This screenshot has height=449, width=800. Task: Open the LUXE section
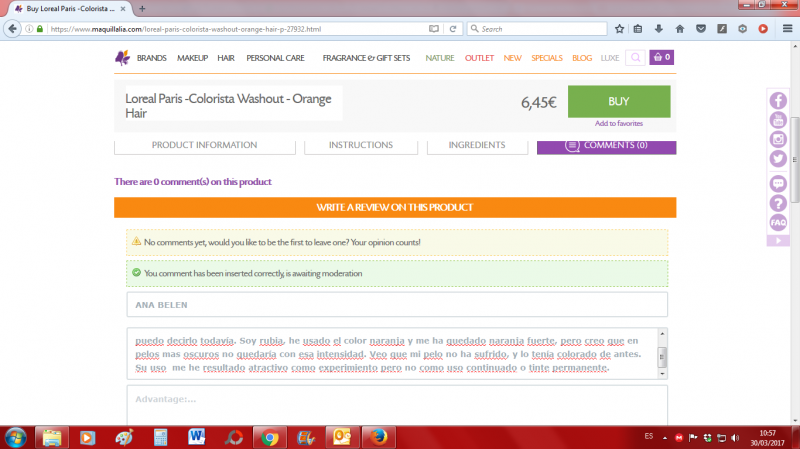pos(610,58)
